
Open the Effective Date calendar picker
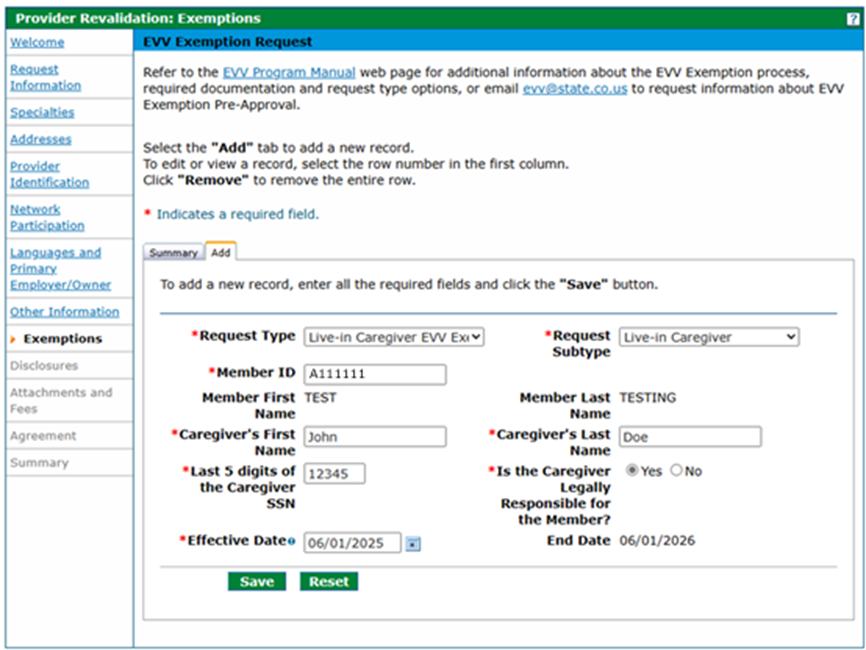413,544
